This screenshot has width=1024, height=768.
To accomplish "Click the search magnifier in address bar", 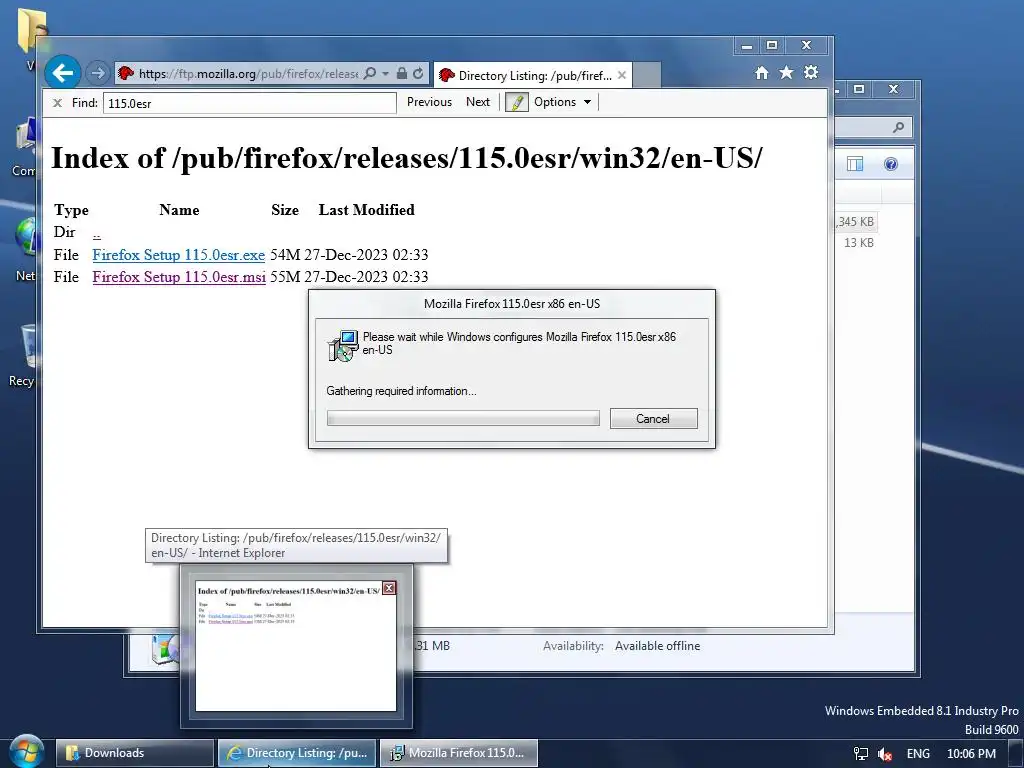I will pyautogui.click(x=370, y=73).
